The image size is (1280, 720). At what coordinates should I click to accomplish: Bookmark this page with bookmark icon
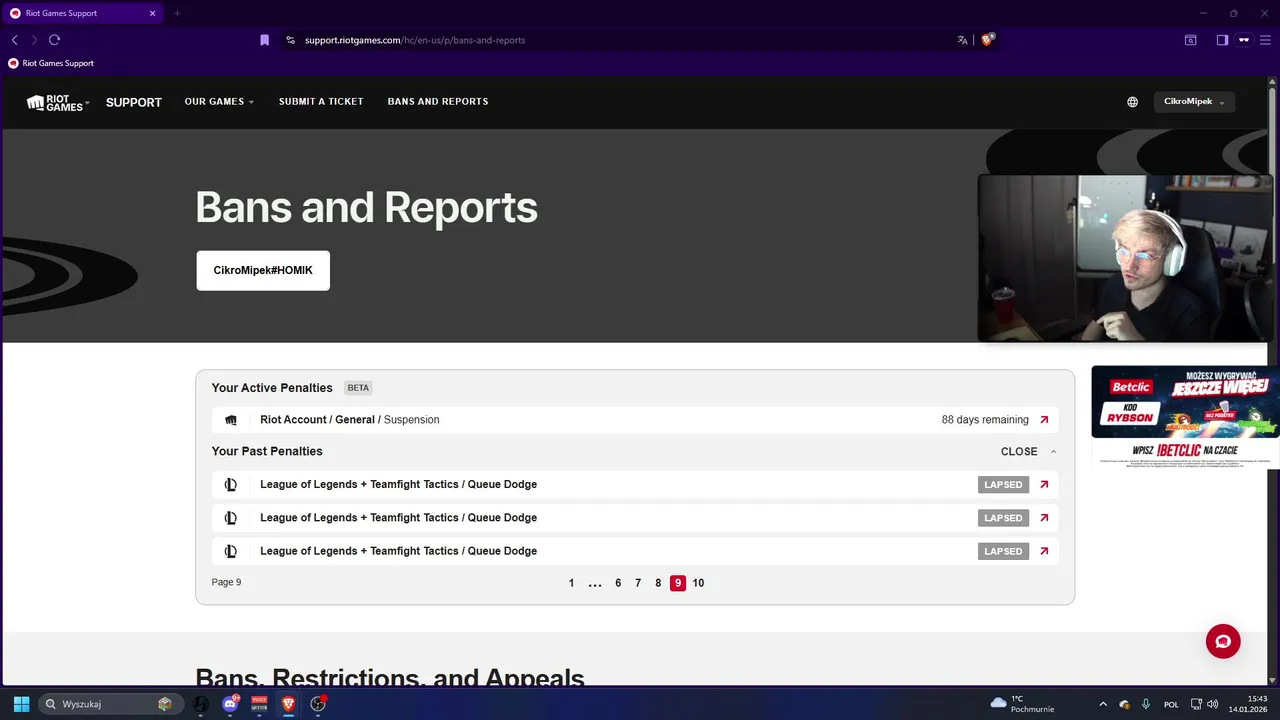pos(264,40)
